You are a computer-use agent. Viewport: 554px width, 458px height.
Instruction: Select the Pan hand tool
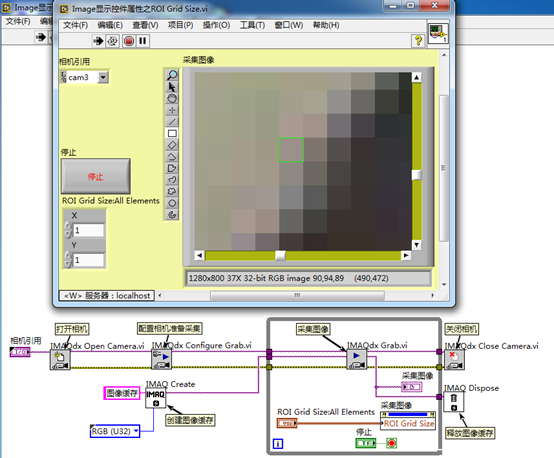(172, 98)
